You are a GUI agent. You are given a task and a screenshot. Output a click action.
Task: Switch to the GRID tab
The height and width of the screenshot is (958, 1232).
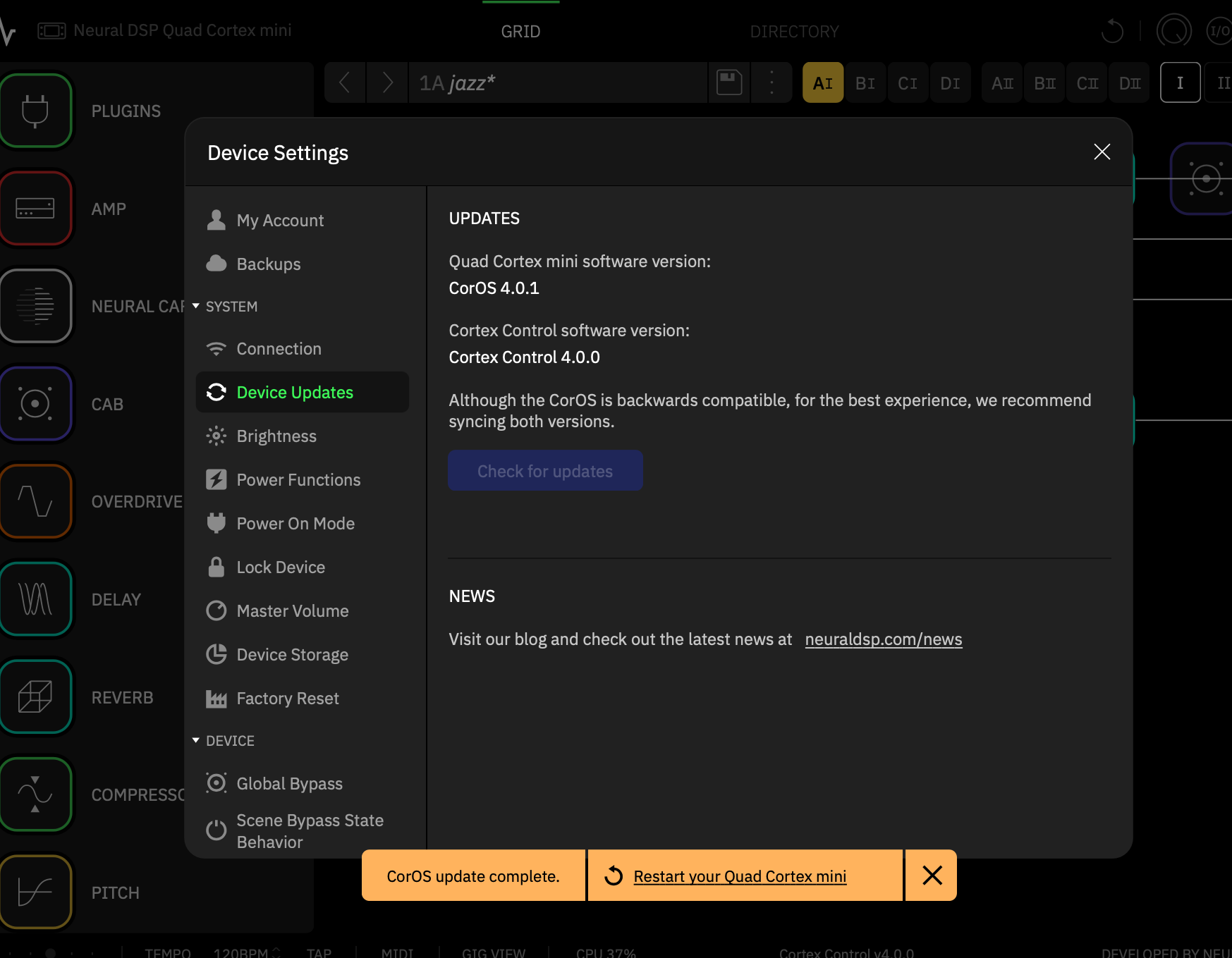click(520, 32)
